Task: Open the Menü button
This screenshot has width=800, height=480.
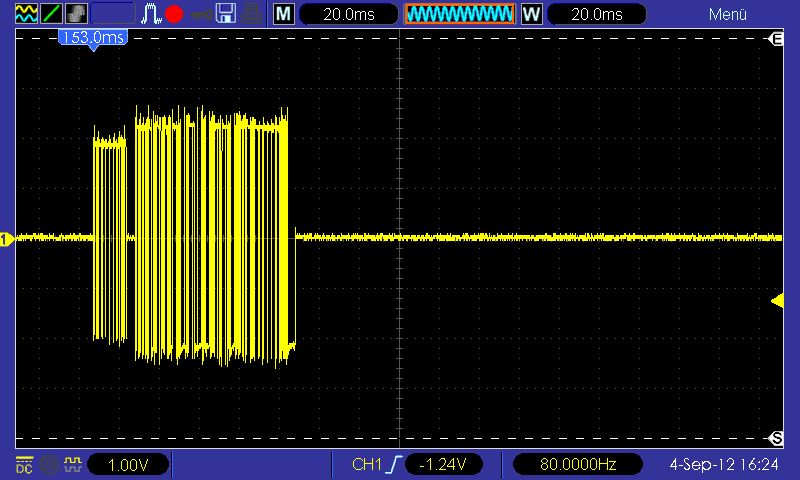Action: (728, 14)
